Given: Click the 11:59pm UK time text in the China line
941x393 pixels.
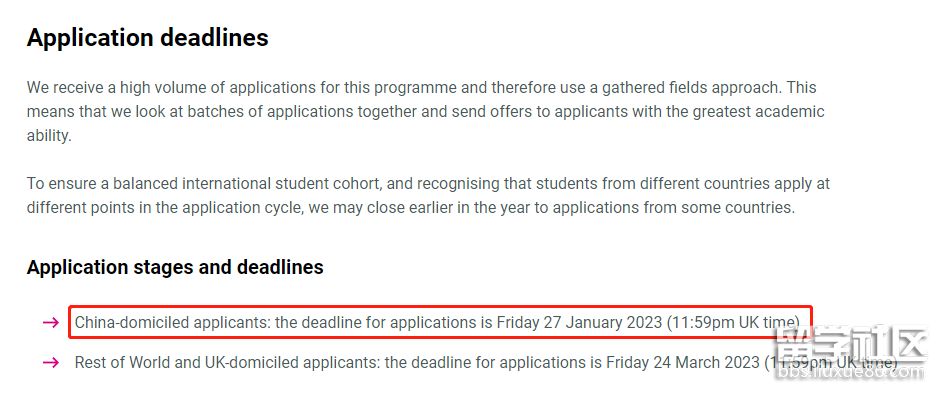Looking at the screenshot, I should (733, 322).
